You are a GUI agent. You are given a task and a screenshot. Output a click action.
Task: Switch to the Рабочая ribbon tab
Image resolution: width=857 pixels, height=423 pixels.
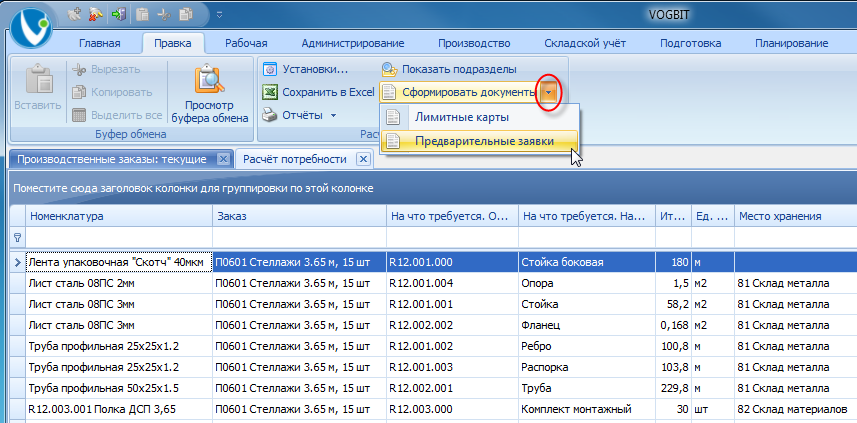coord(246,44)
